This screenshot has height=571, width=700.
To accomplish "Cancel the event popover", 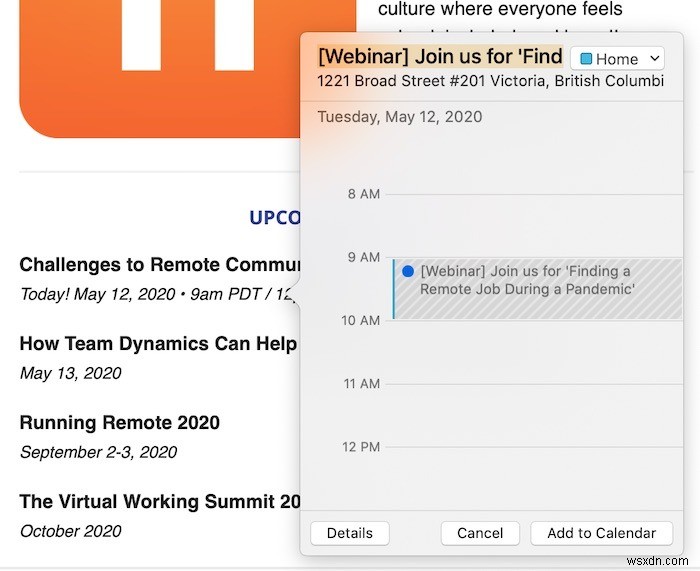I will point(480,533).
